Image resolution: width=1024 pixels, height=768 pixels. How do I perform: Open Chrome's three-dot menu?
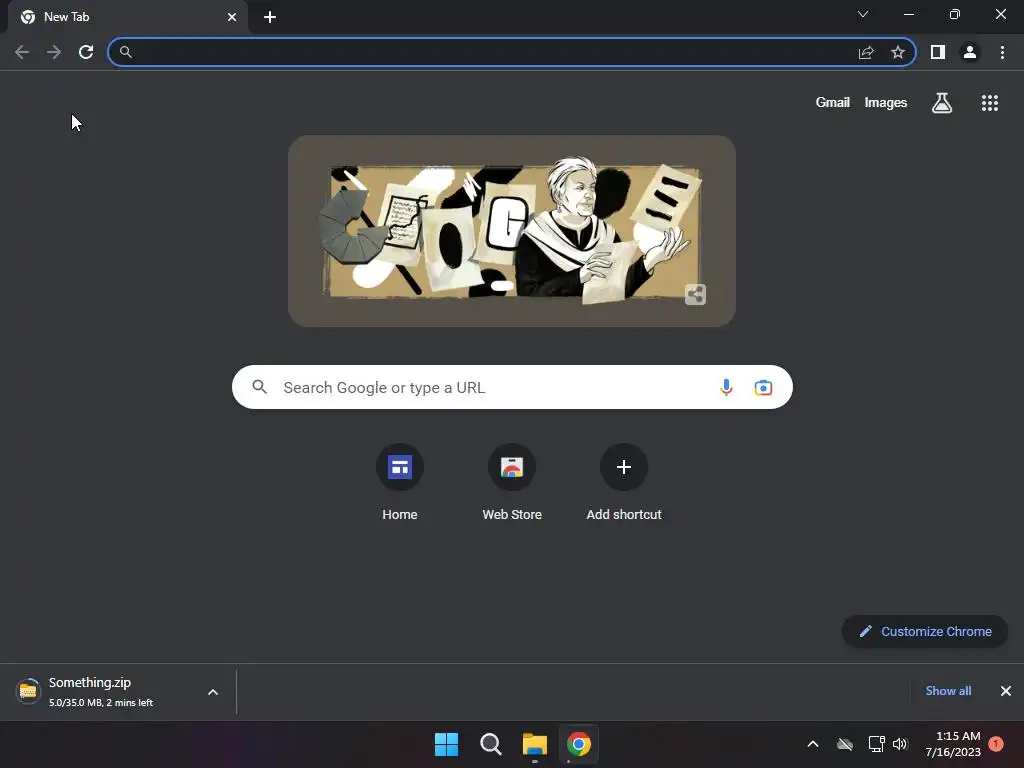pyautogui.click(x=1002, y=52)
